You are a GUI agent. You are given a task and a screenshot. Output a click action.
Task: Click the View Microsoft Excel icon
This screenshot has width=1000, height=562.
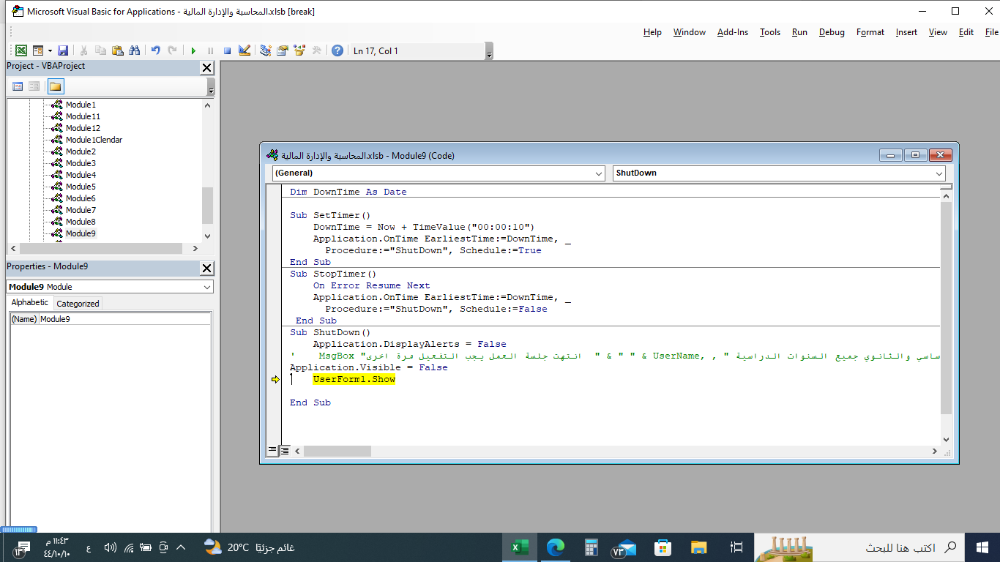pyautogui.click(x=21, y=50)
